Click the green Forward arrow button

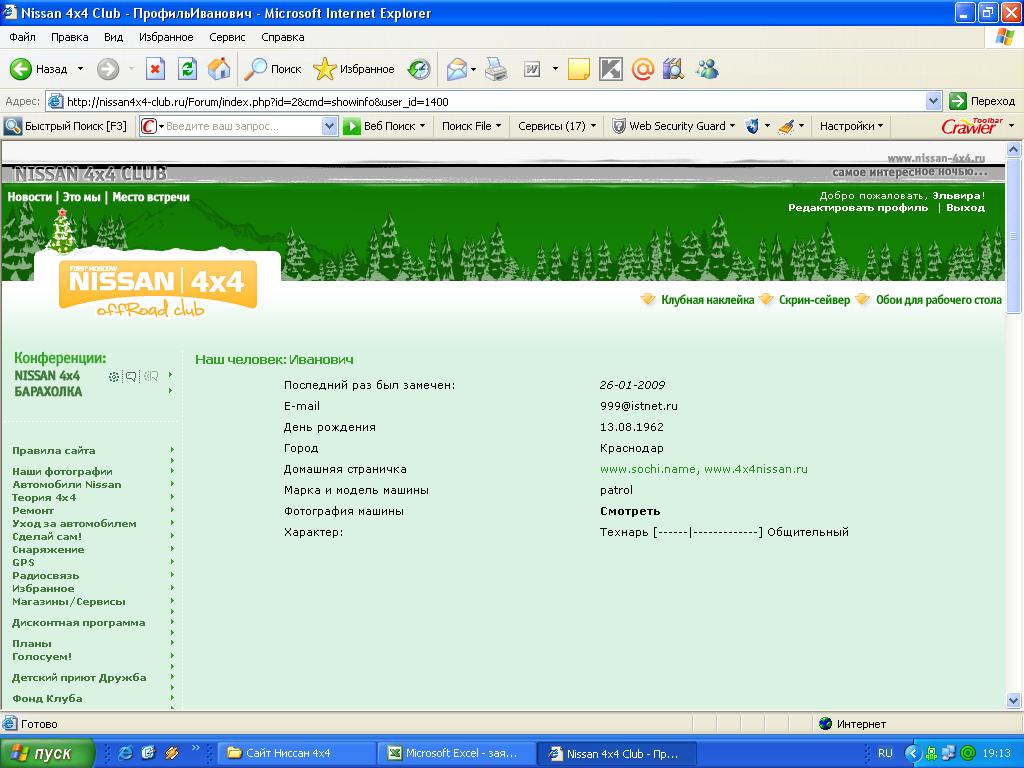tap(108, 69)
